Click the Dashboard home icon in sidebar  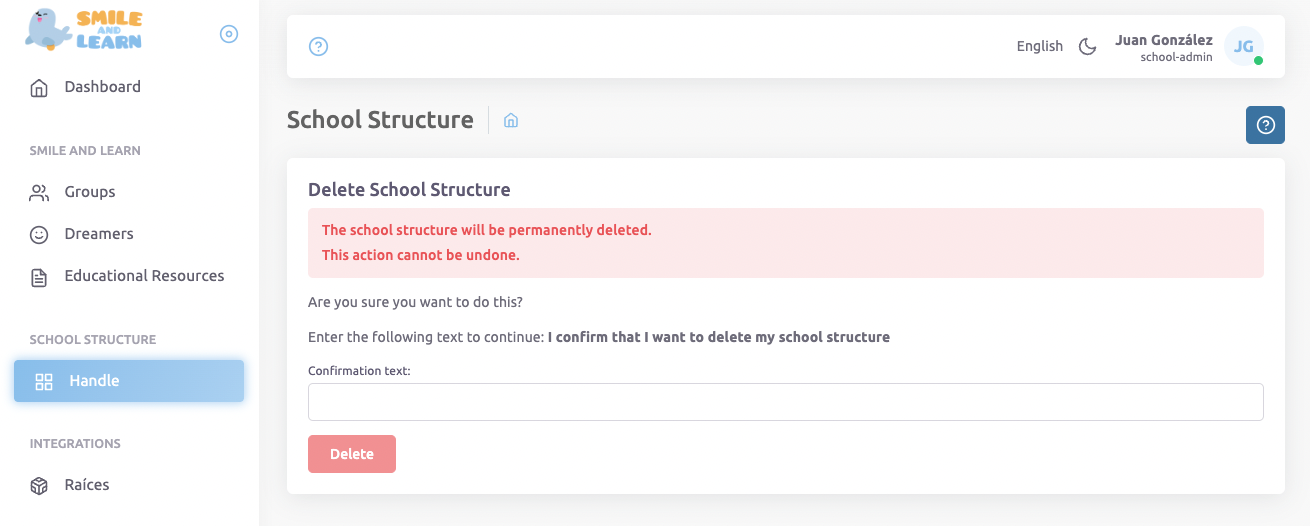pos(39,88)
